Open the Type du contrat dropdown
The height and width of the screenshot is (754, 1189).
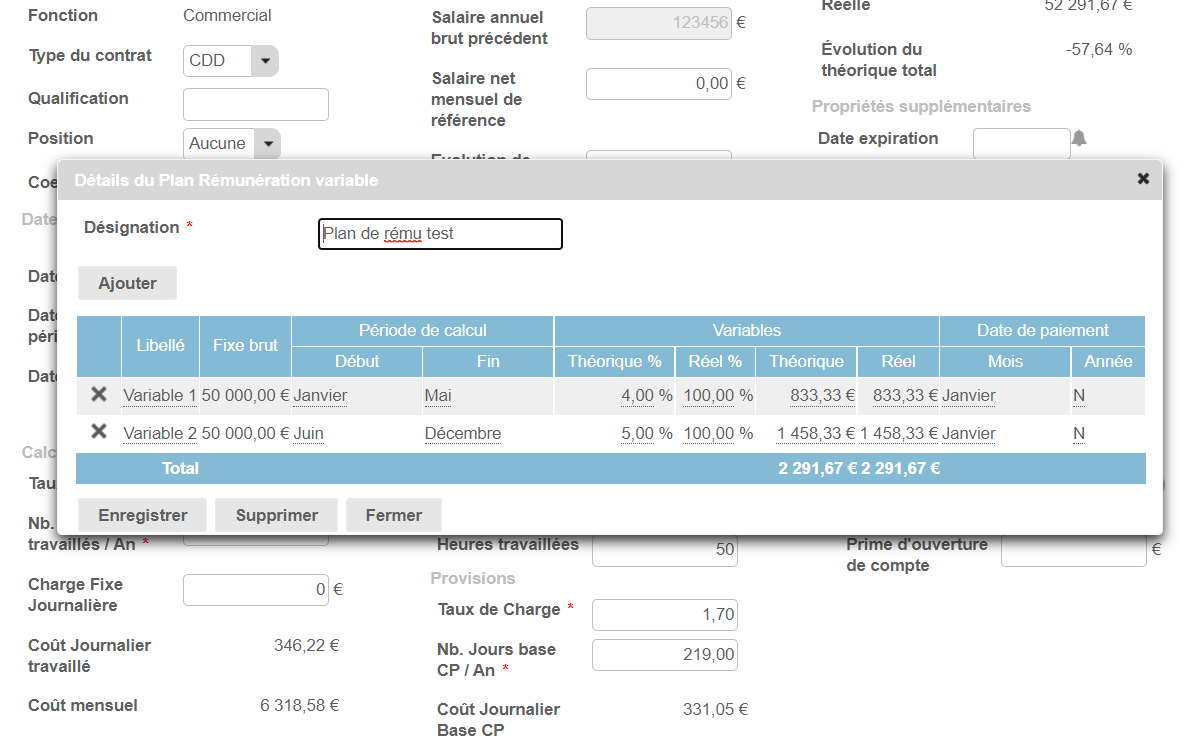point(264,61)
